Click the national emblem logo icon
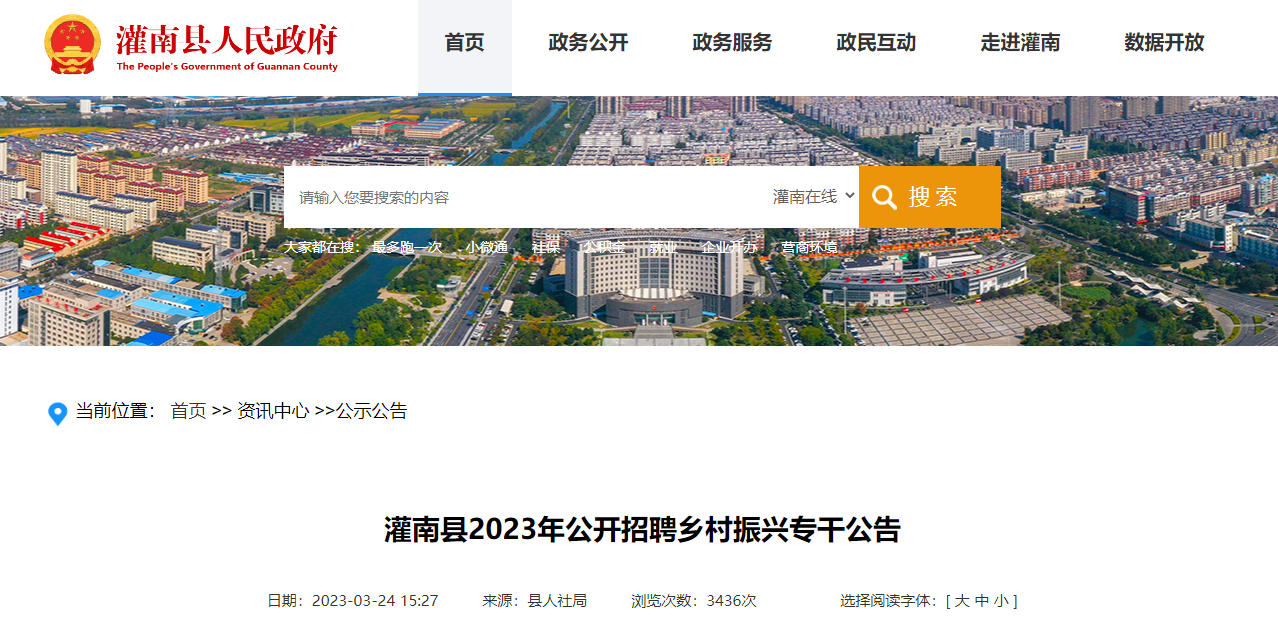Image resolution: width=1278 pixels, height=622 pixels. pos(72,44)
